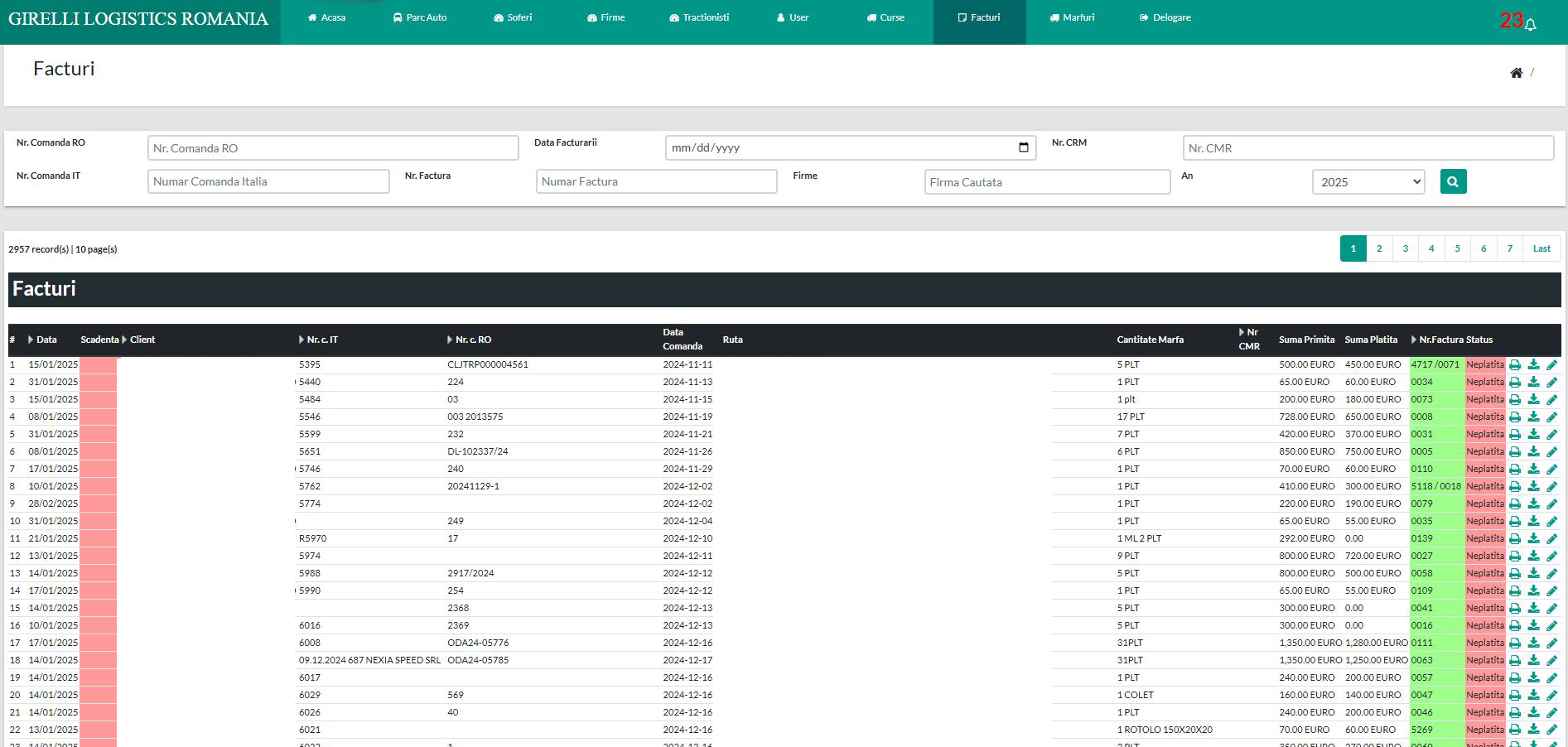Print invoice 4717/0071 via printer icon
This screenshot has width=1568, height=747.
1515,365
